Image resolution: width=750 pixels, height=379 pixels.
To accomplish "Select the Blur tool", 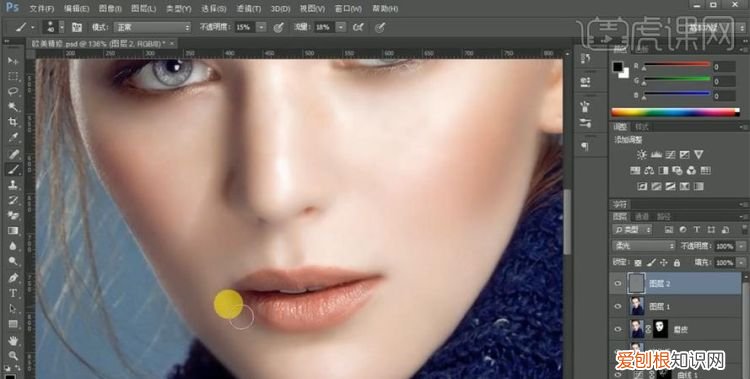I will 13,246.
